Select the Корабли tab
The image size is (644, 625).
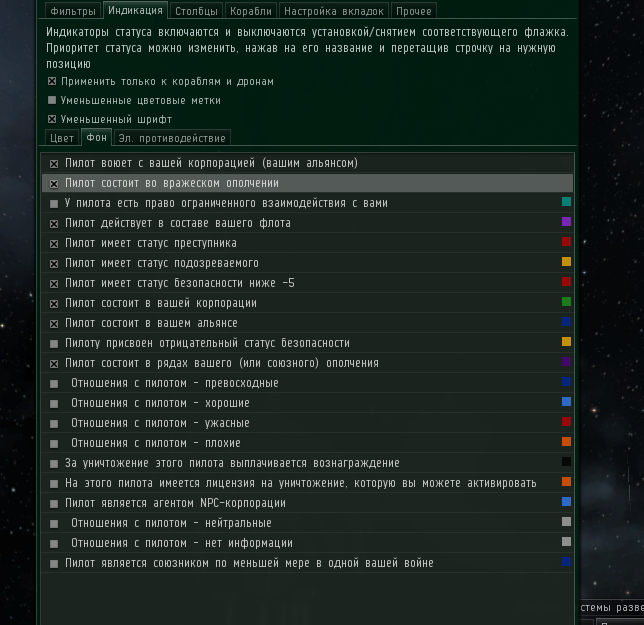coord(251,11)
